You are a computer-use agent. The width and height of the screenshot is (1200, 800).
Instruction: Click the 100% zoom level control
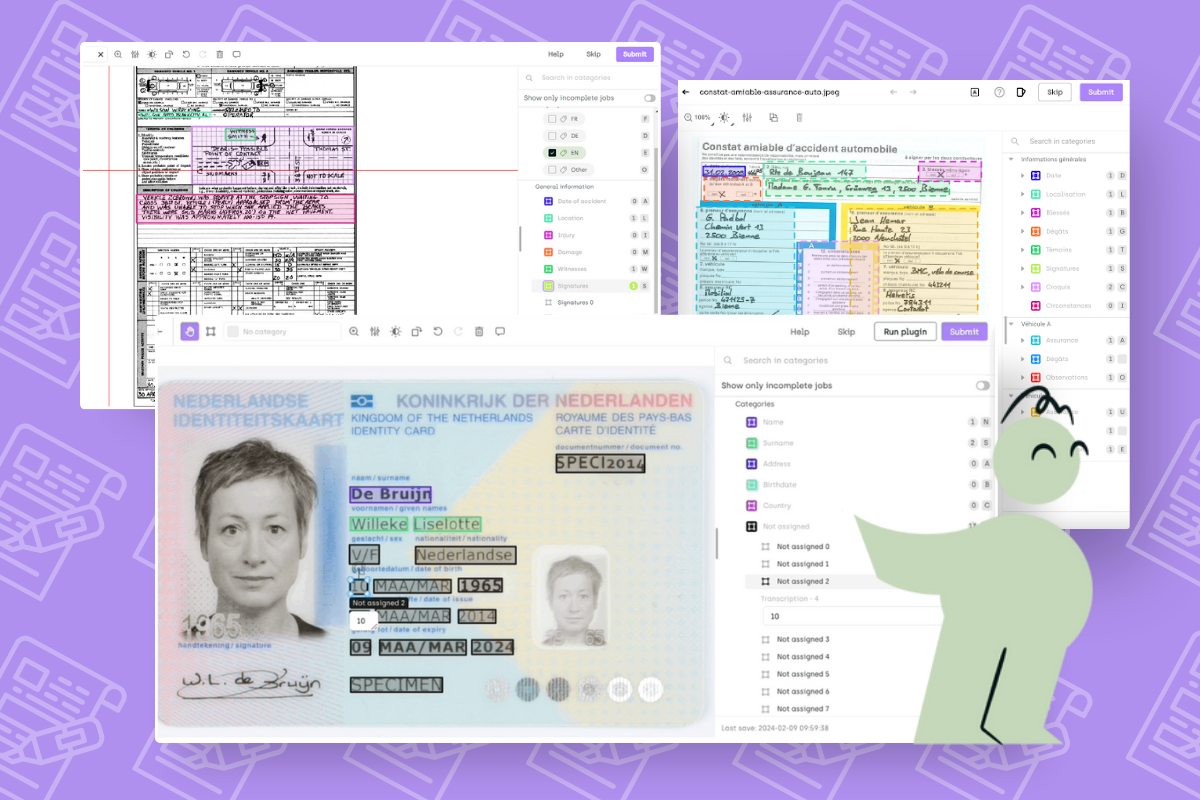tap(700, 117)
